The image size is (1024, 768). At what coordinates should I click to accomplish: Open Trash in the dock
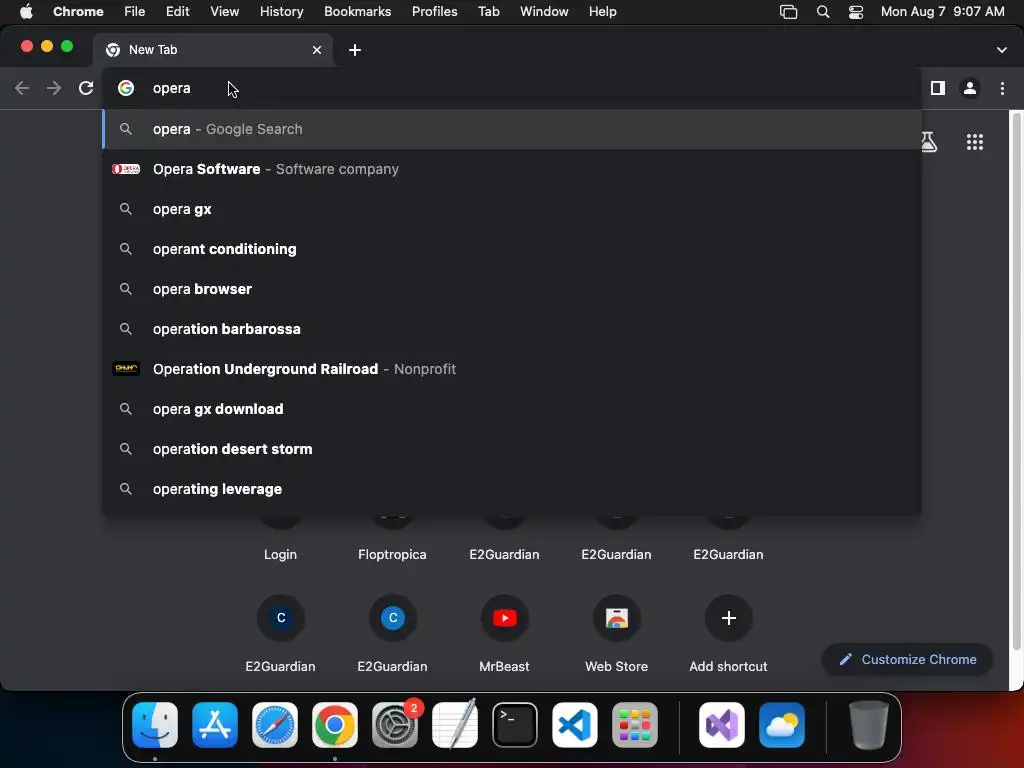point(869,725)
